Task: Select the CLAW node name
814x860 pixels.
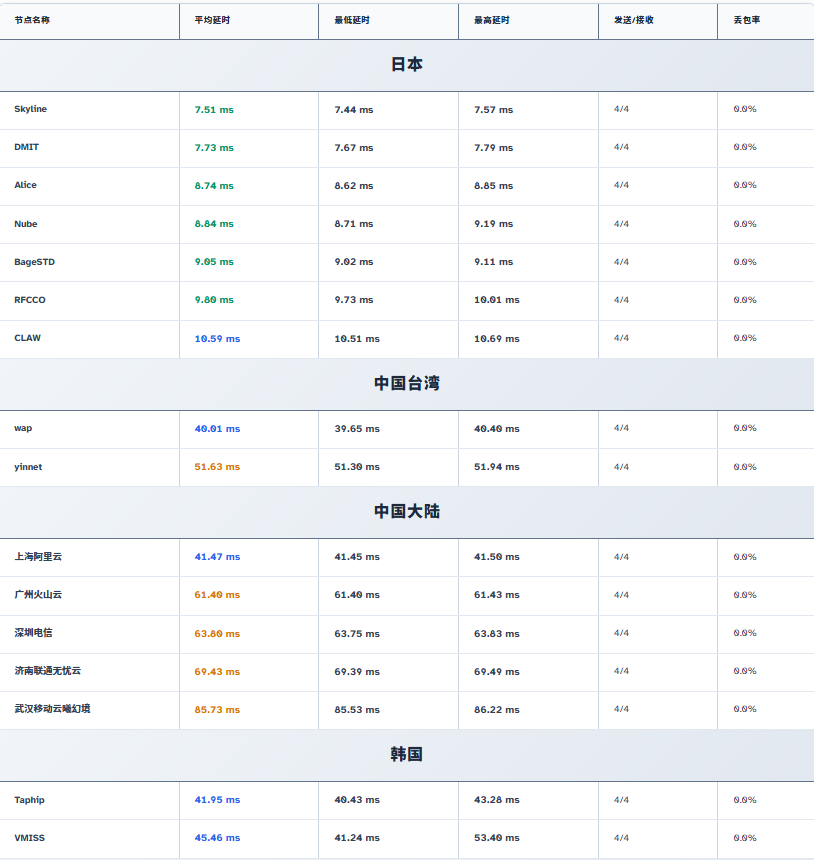Action: click(28, 338)
